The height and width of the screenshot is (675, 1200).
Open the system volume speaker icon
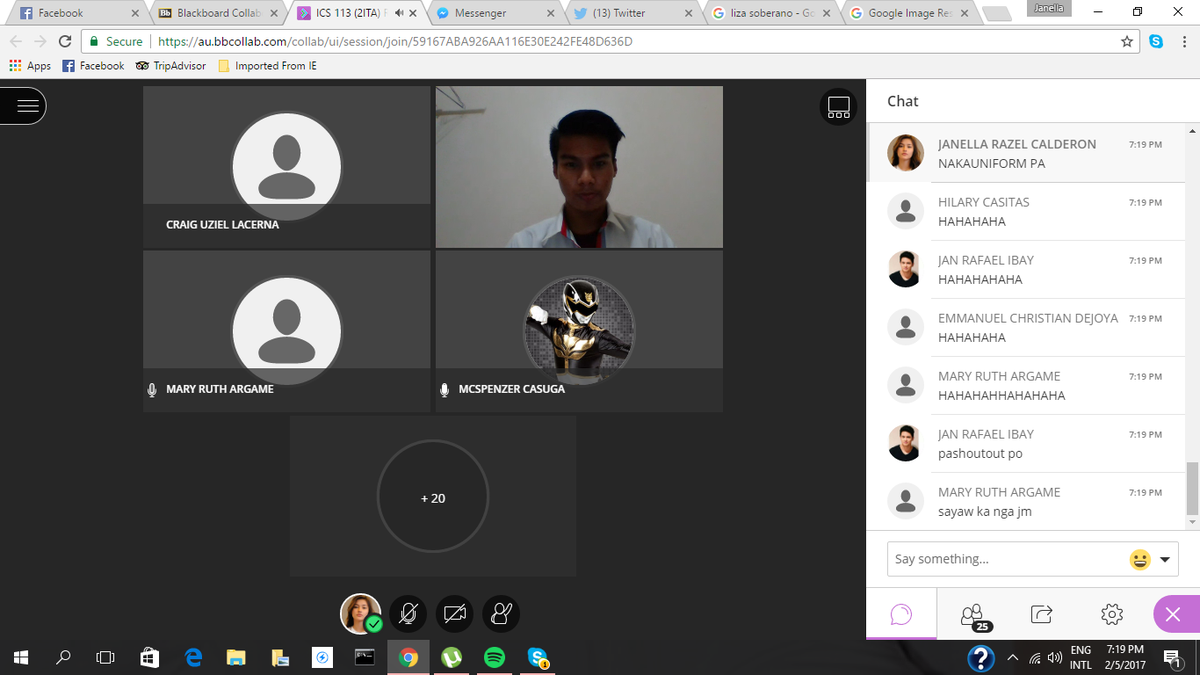point(1053,658)
